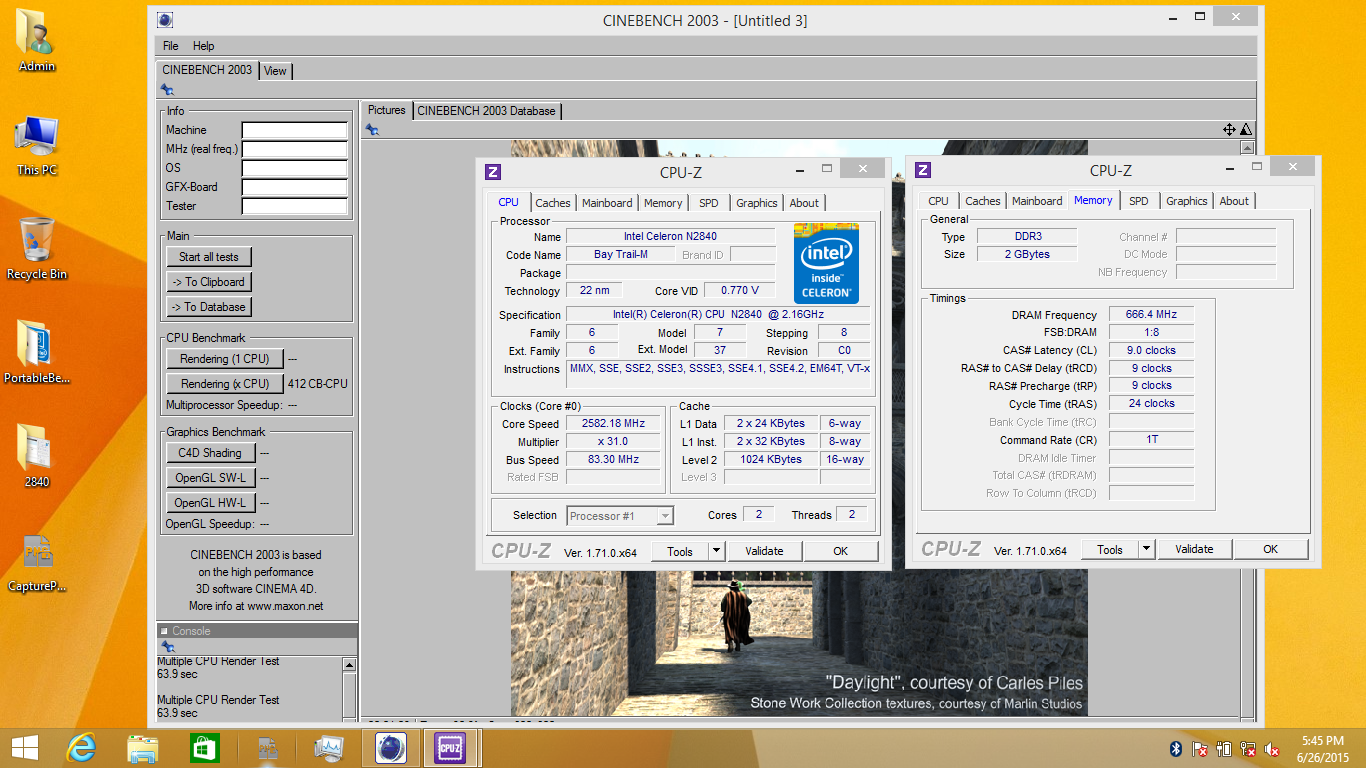Run the Rendering (x CPU) benchmark
Image resolution: width=1366 pixels, height=768 pixels.
[225, 384]
